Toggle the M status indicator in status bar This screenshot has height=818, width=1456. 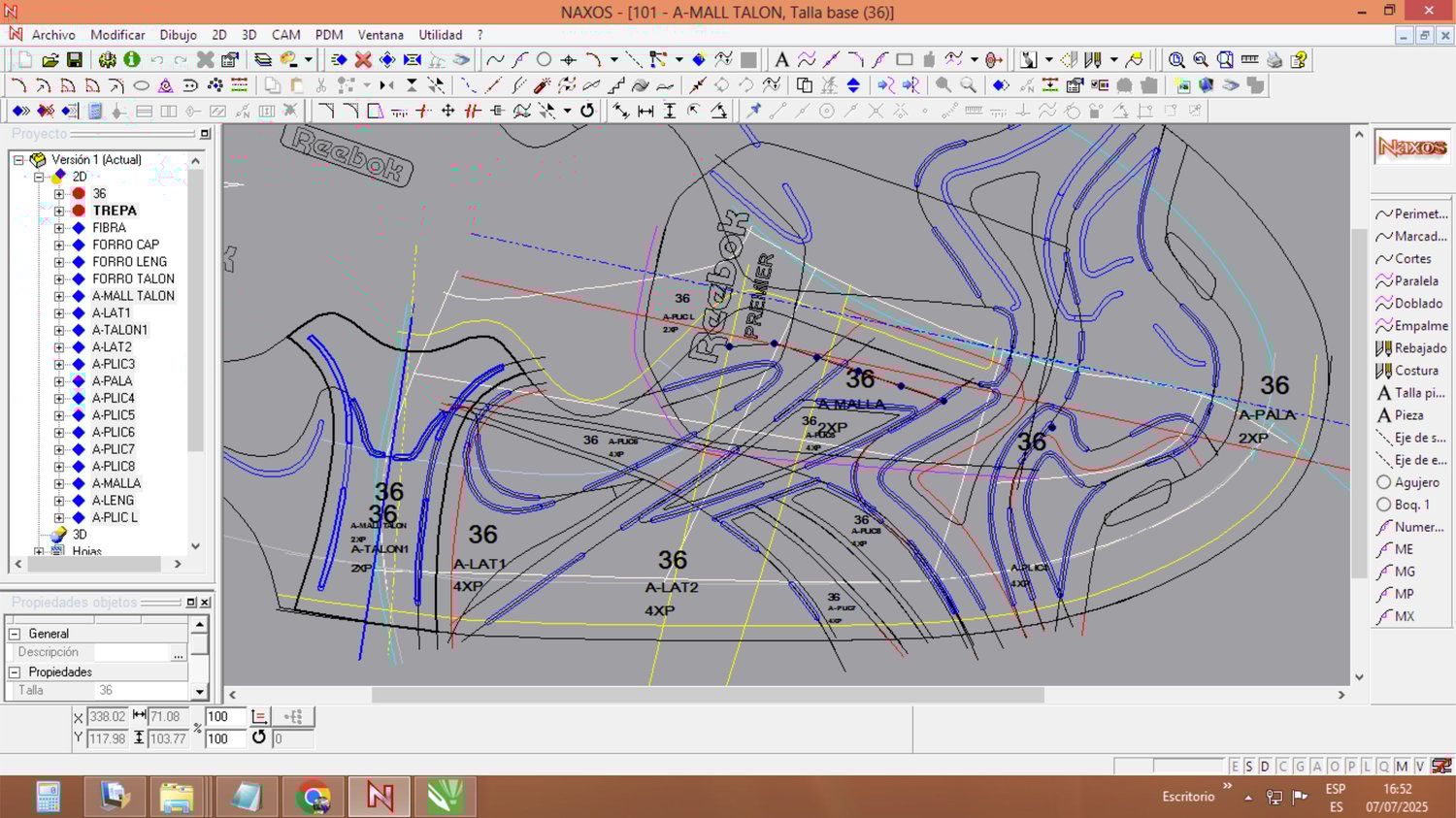tap(1402, 767)
